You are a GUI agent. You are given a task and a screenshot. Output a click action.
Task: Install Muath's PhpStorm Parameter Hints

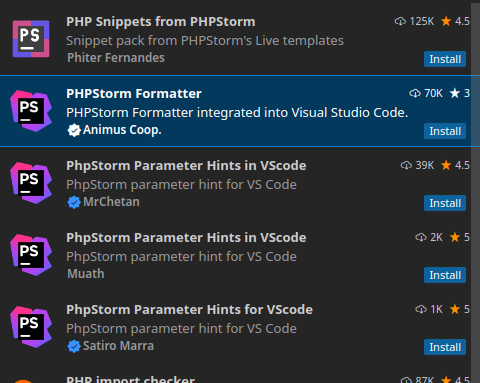click(x=445, y=275)
